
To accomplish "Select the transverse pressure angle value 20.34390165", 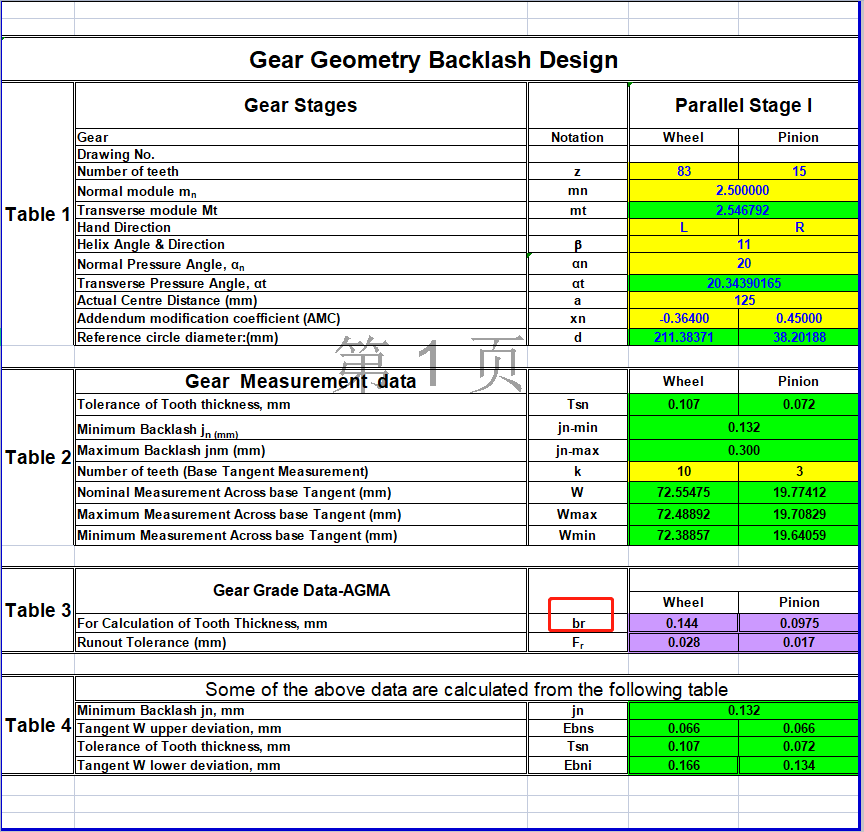I will 743,283.
